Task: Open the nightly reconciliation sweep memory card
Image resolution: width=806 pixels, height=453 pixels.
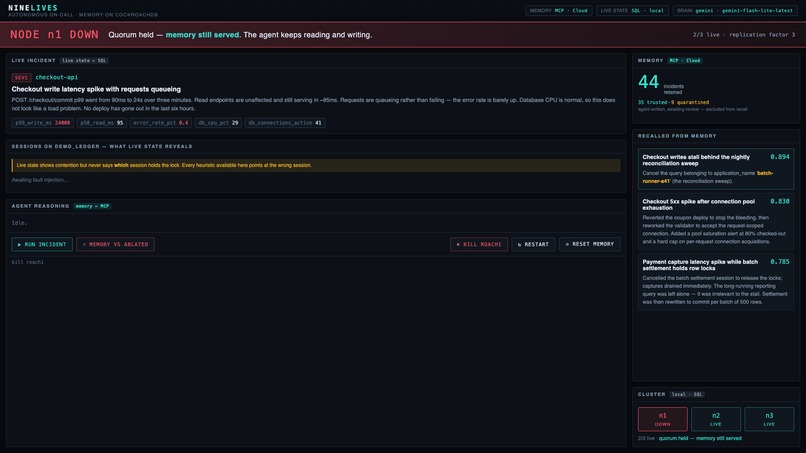Action: pos(716,169)
